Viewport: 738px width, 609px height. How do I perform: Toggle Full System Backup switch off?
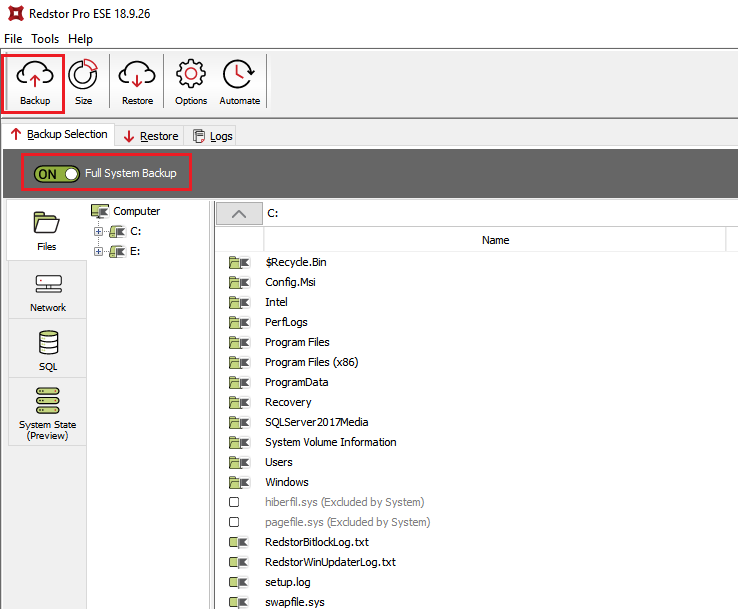coord(56,174)
